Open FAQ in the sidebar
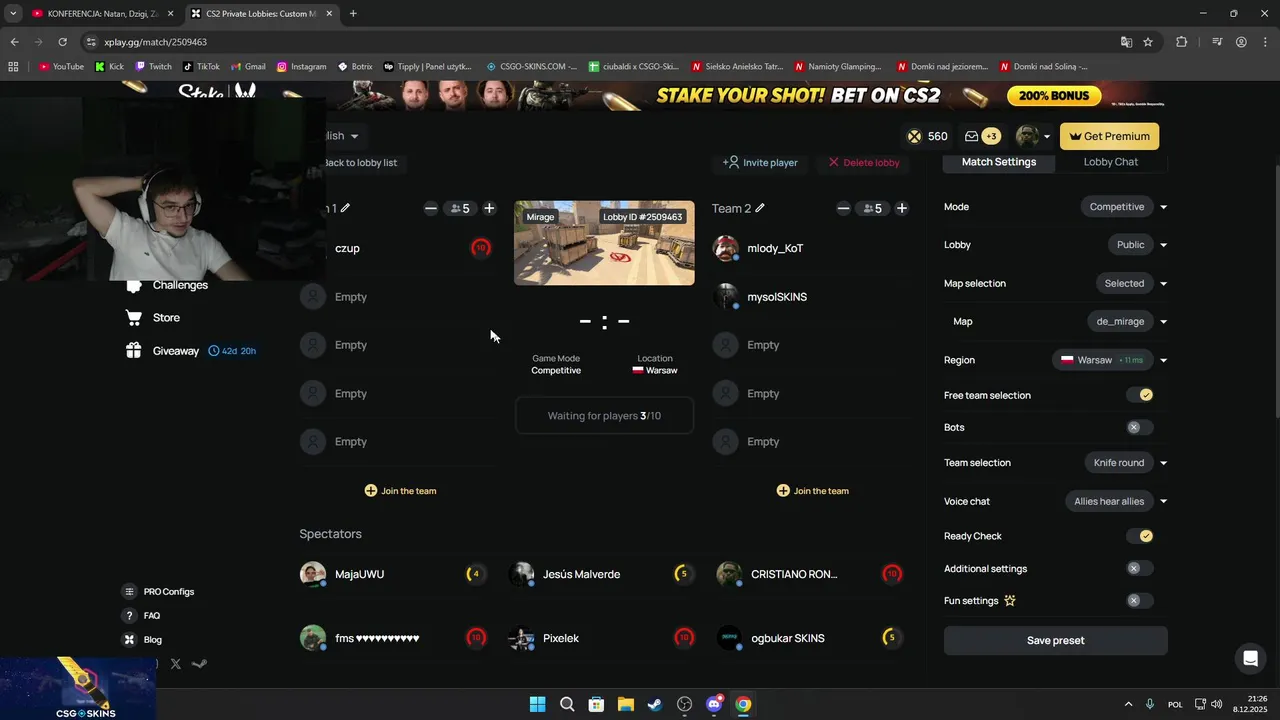Image resolution: width=1280 pixels, height=720 pixels. tap(141, 616)
